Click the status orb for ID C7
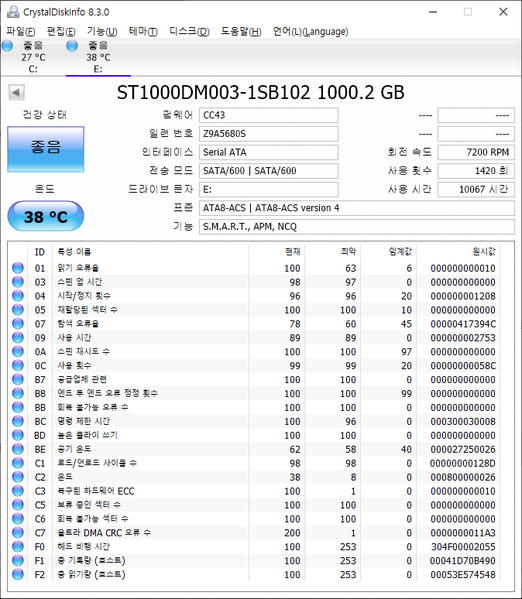 18,533
